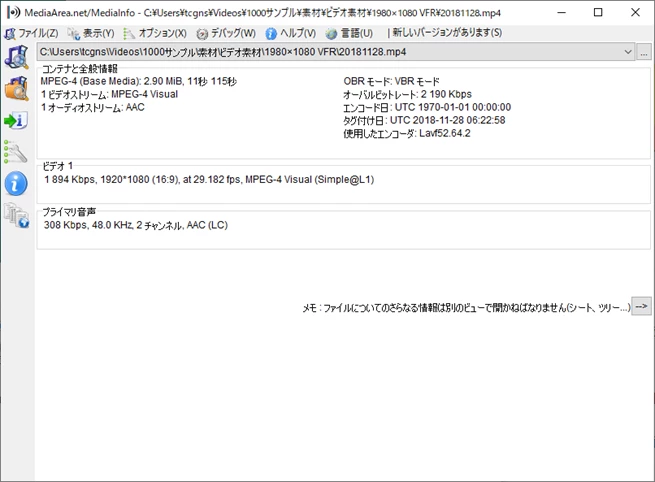Open preferences via the wrench sidebar icon
This screenshot has height=482, width=655.
15,152
